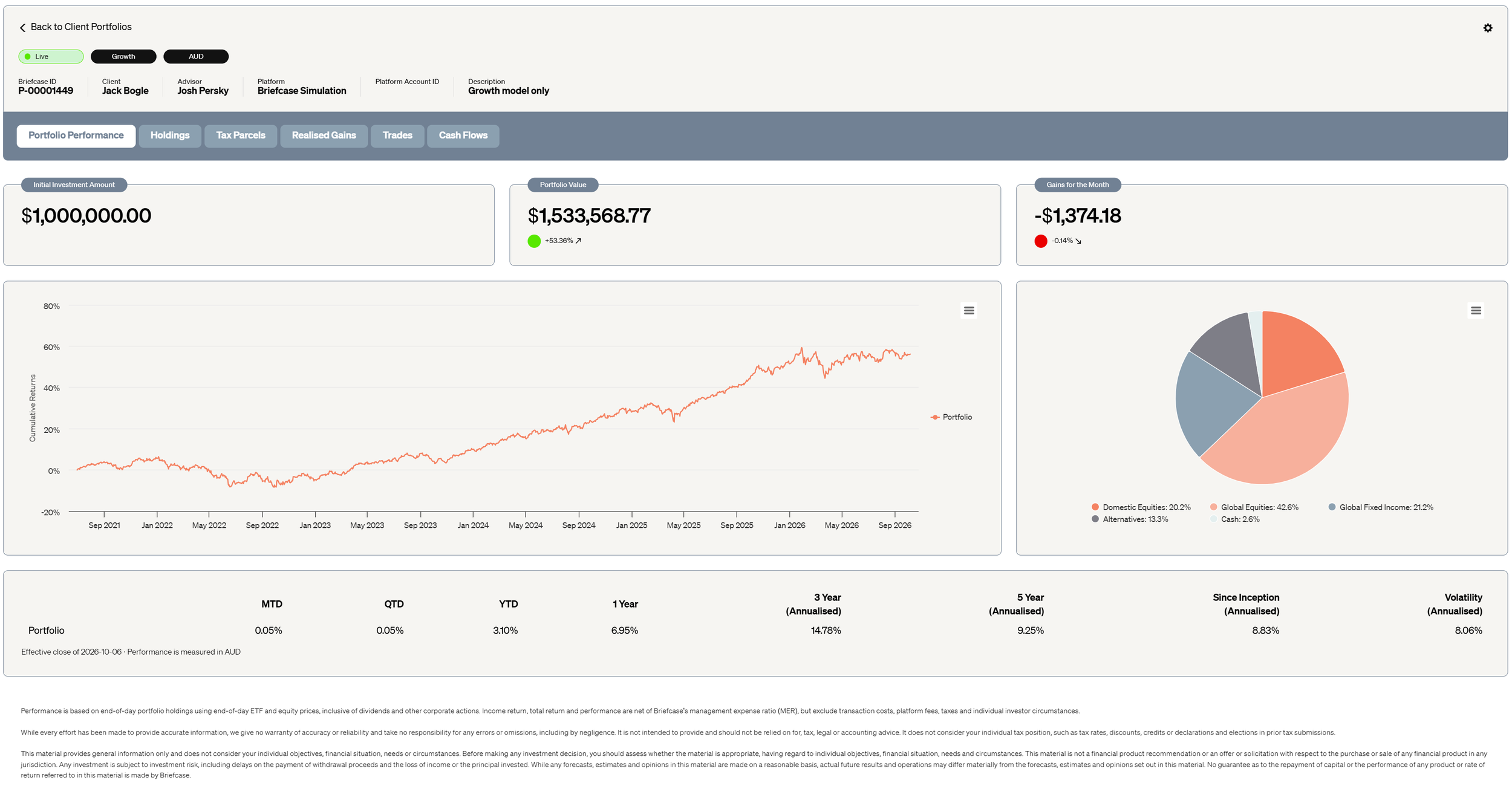Toggle Domestic Equities legend entry

(1141, 507)
